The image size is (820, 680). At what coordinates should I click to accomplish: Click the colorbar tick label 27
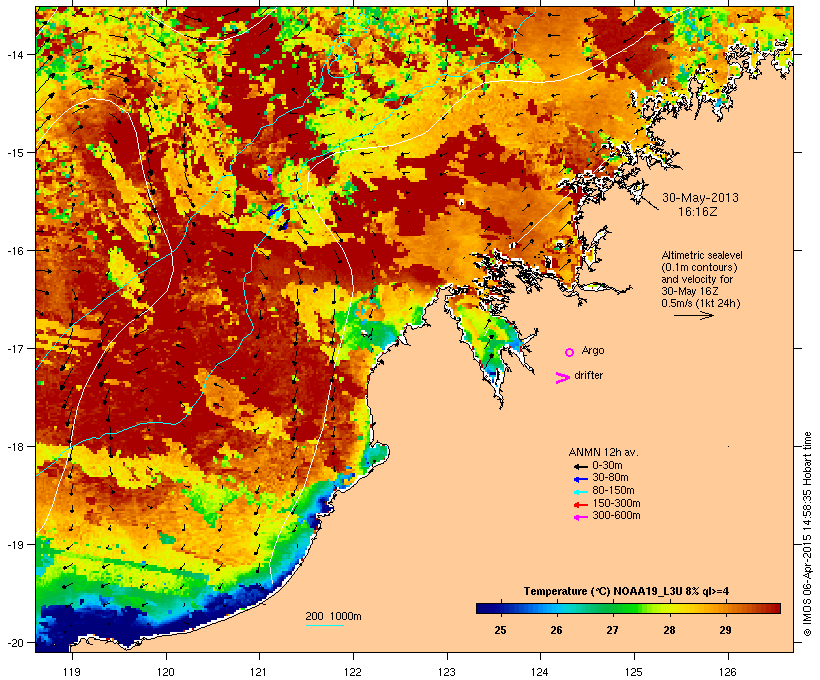tap(612, 630)
